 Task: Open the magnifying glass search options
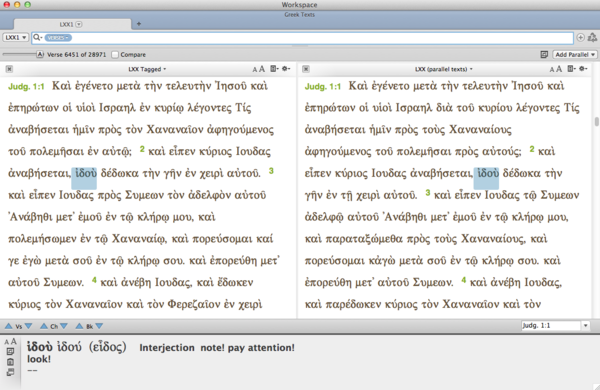tap(38, 38)
